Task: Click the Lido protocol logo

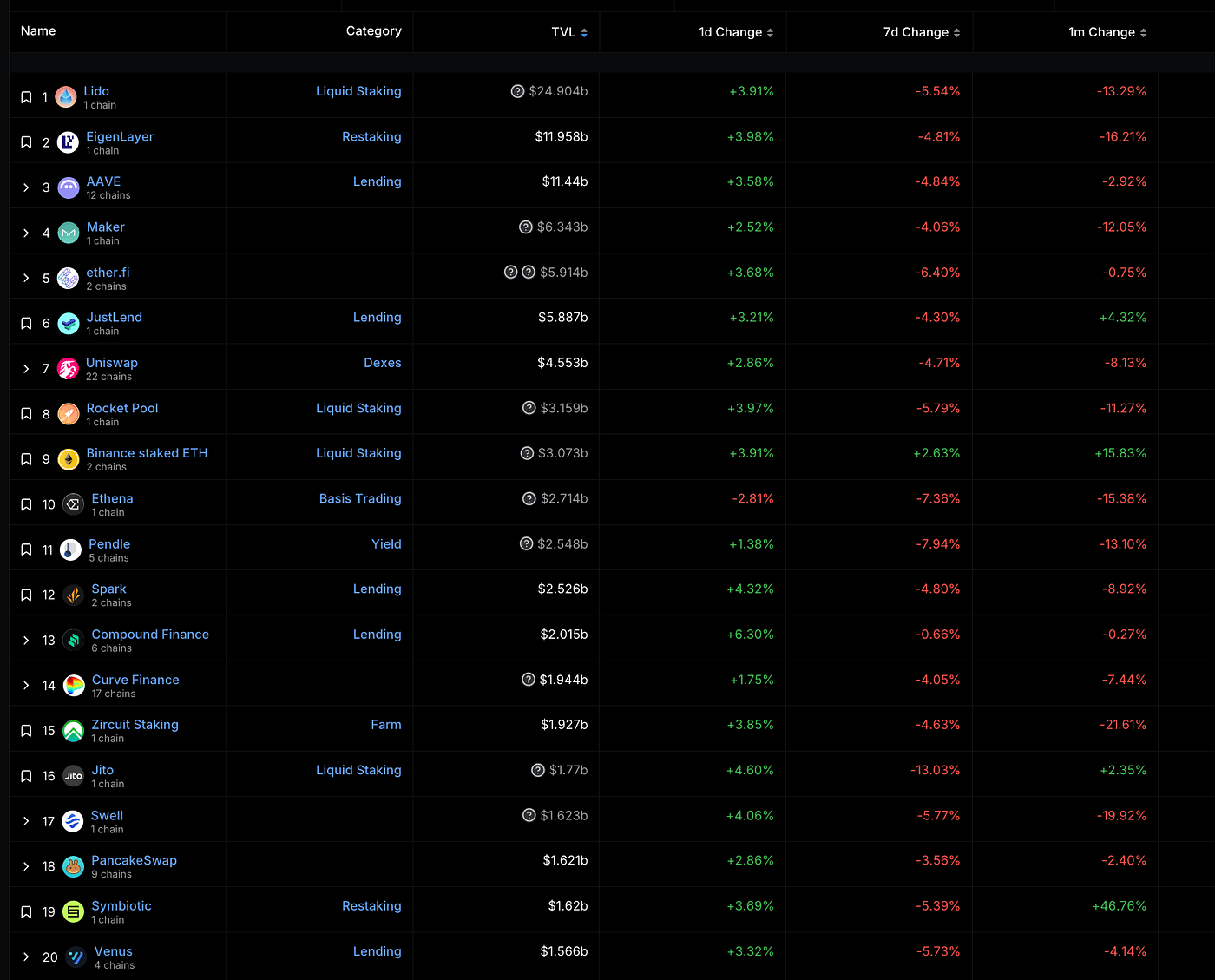Action: pos(66,97)
